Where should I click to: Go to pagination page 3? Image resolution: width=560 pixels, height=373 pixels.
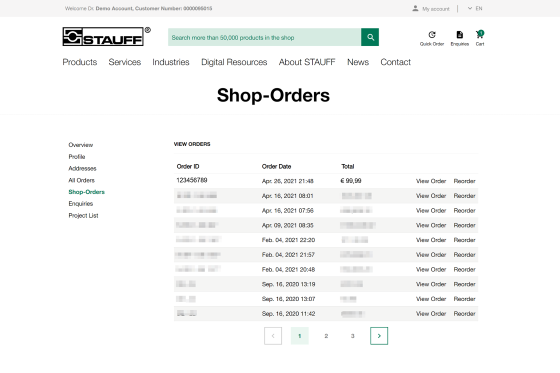pos(352,336)
